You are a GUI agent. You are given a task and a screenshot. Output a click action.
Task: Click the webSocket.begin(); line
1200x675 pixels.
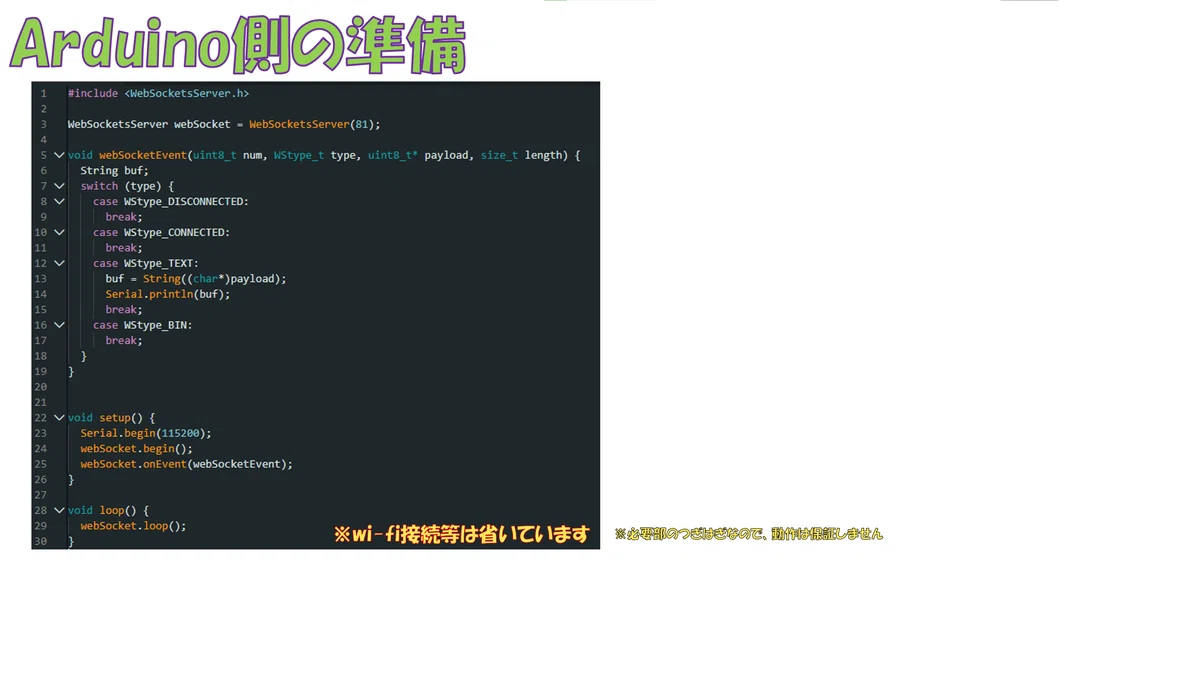point(137,449)
